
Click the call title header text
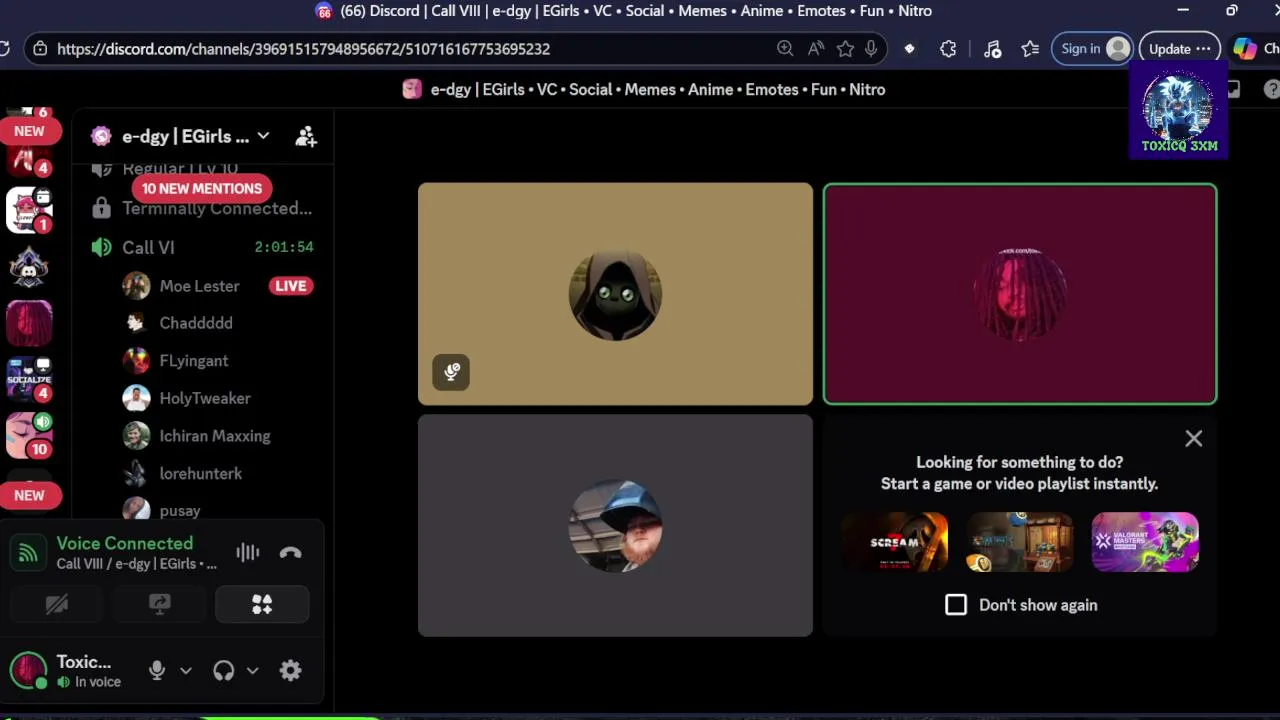tap(658, 90)
